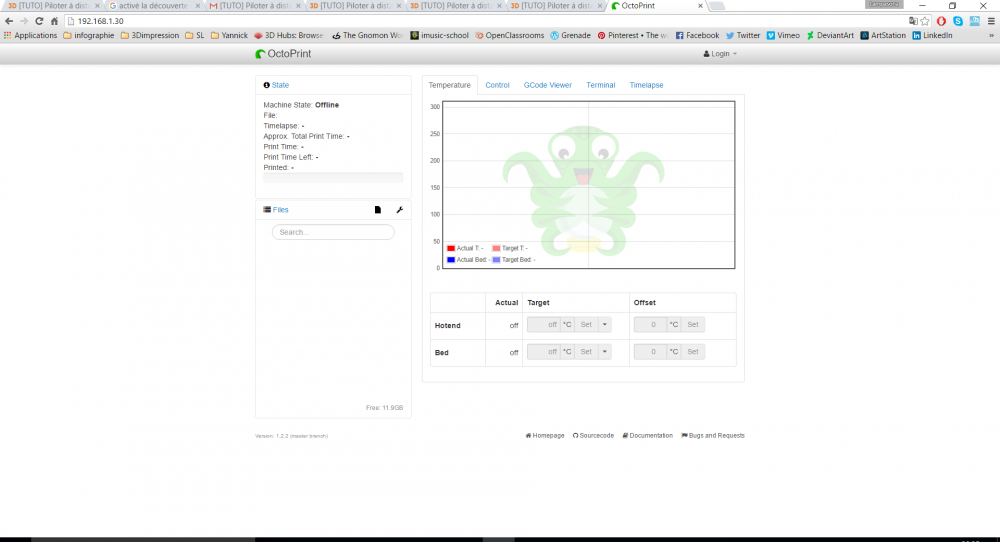Open the infographie bookmarks folder
1000x542 pixels.
click(x=89, y=35)
